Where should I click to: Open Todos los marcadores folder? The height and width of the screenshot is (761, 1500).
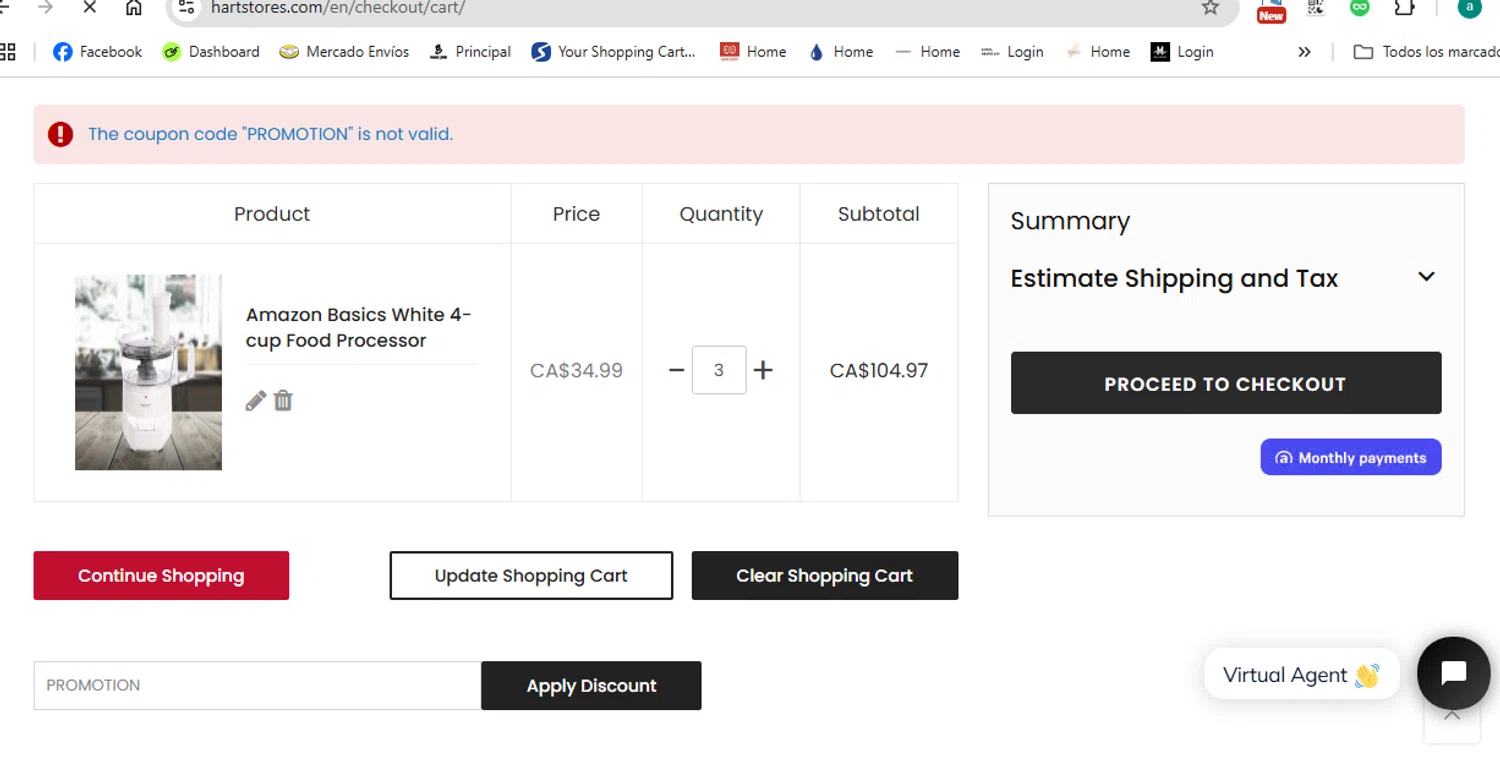pyautogui.click(x=1425, y=52)
